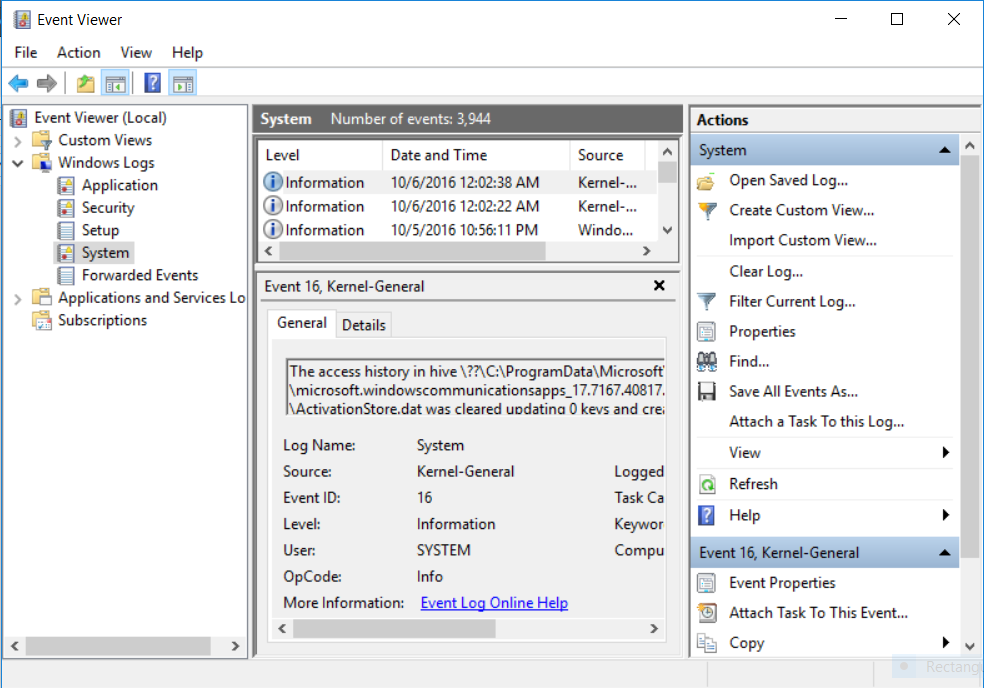
Task: Open the Forwarded Events log
Action: (x=140, y=275)
